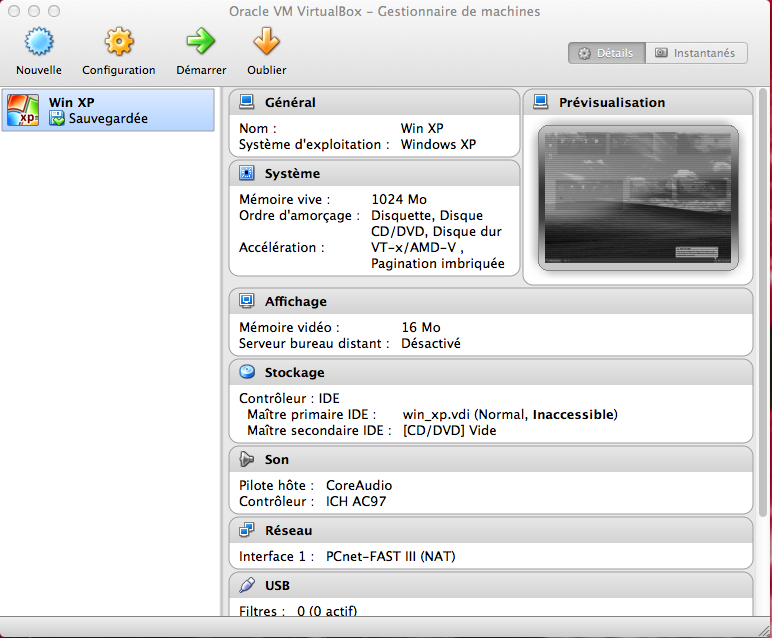Image resolution: width=772 pixels, height=638 pixels.
Task: Click the Windows XP logo icon
Action: [x=23, y=110]
